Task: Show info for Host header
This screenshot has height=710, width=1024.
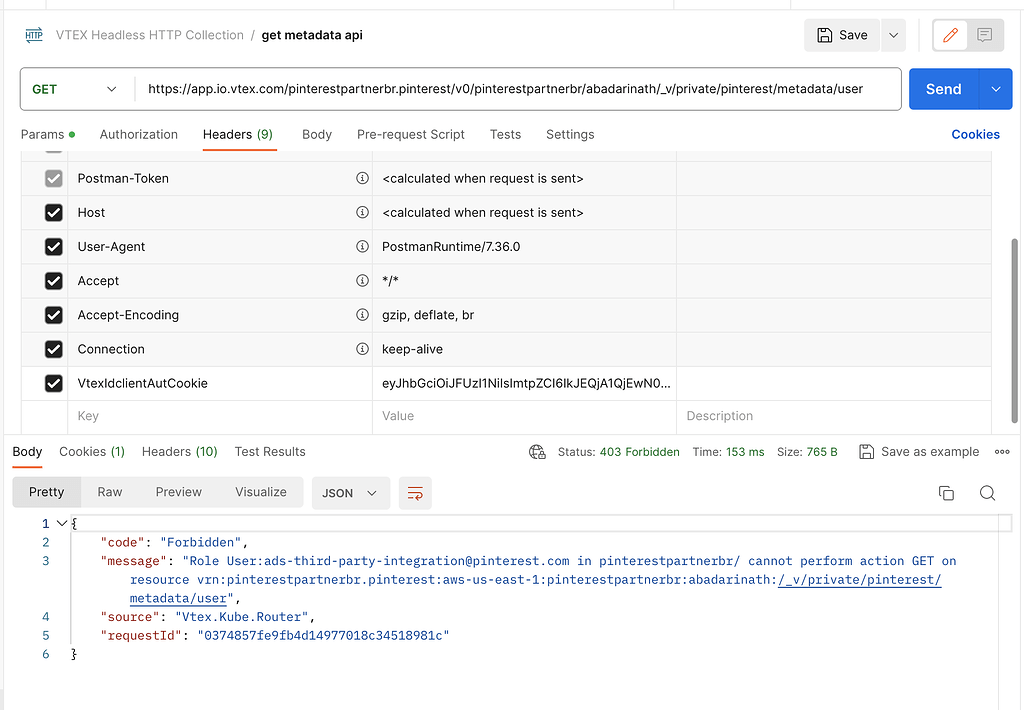Action: pyautogui.click(x=362, y=212)
